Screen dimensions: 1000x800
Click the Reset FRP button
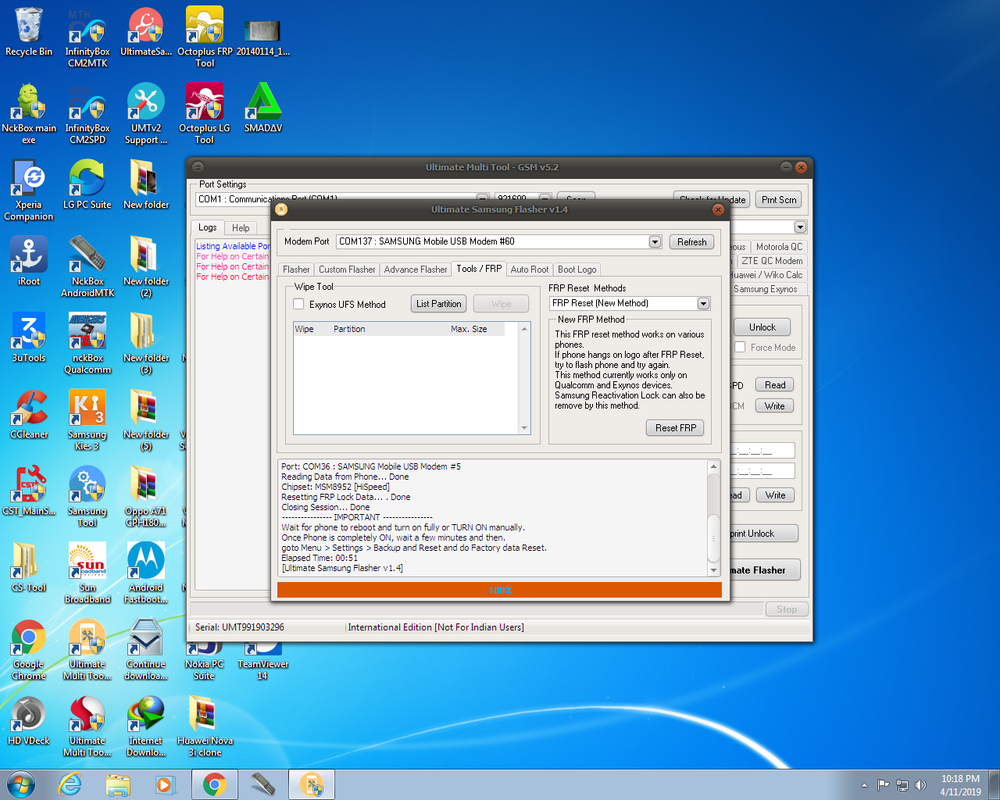[675, 427]
